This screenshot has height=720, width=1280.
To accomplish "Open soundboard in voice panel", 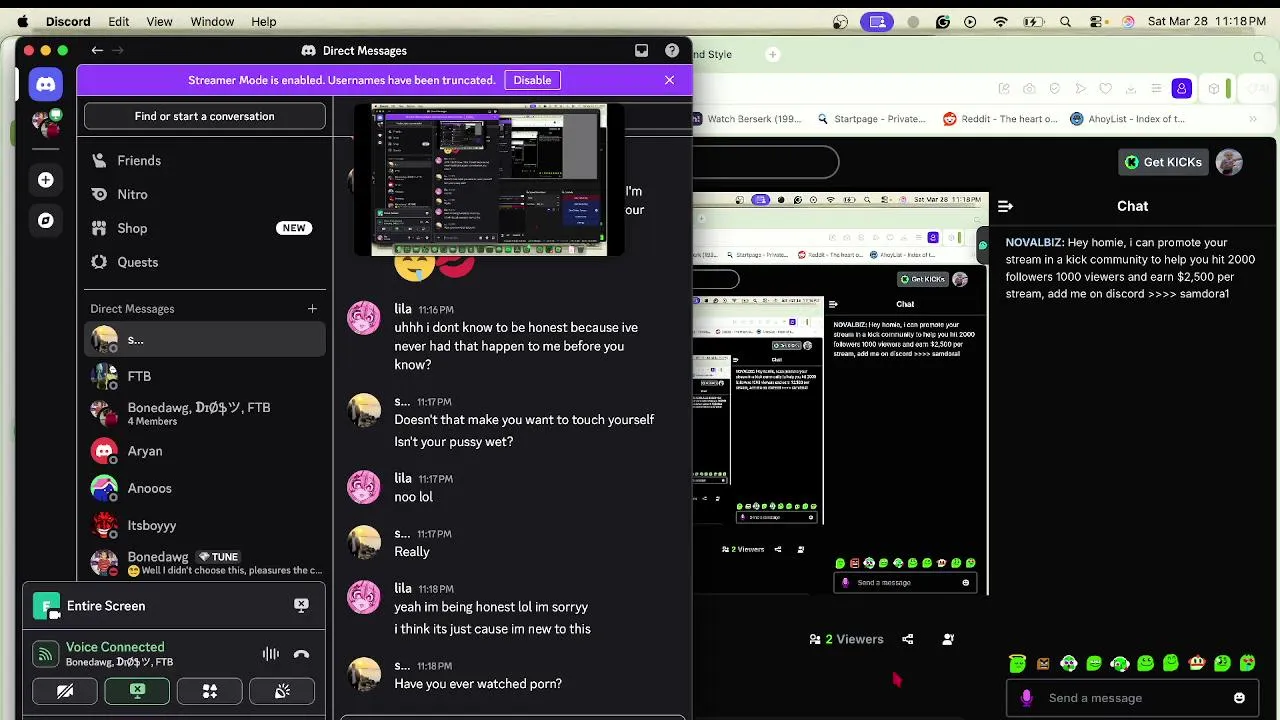I will point(282,691).
